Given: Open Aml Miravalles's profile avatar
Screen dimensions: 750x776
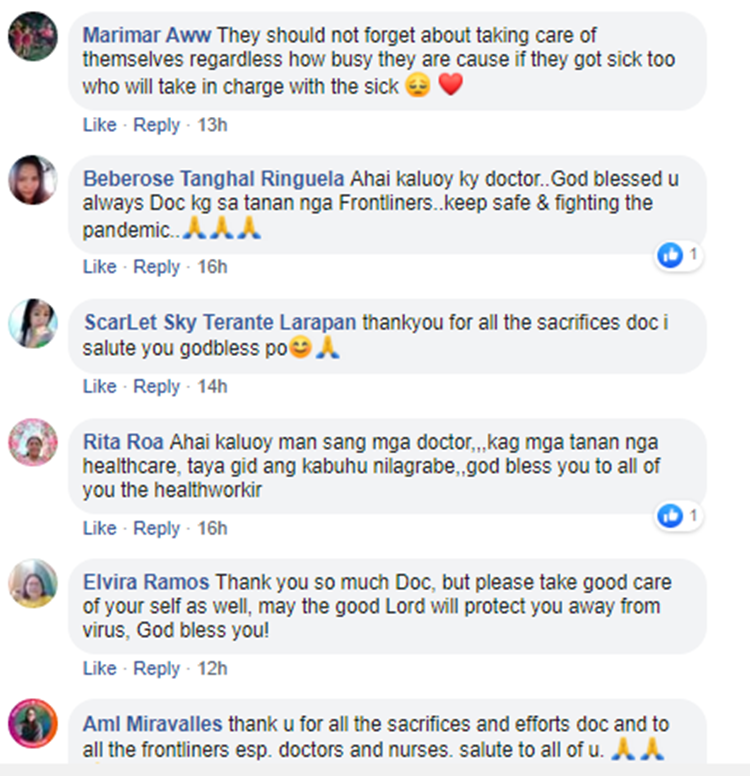Looking at the screenshot, I should (x=33, y=723).
